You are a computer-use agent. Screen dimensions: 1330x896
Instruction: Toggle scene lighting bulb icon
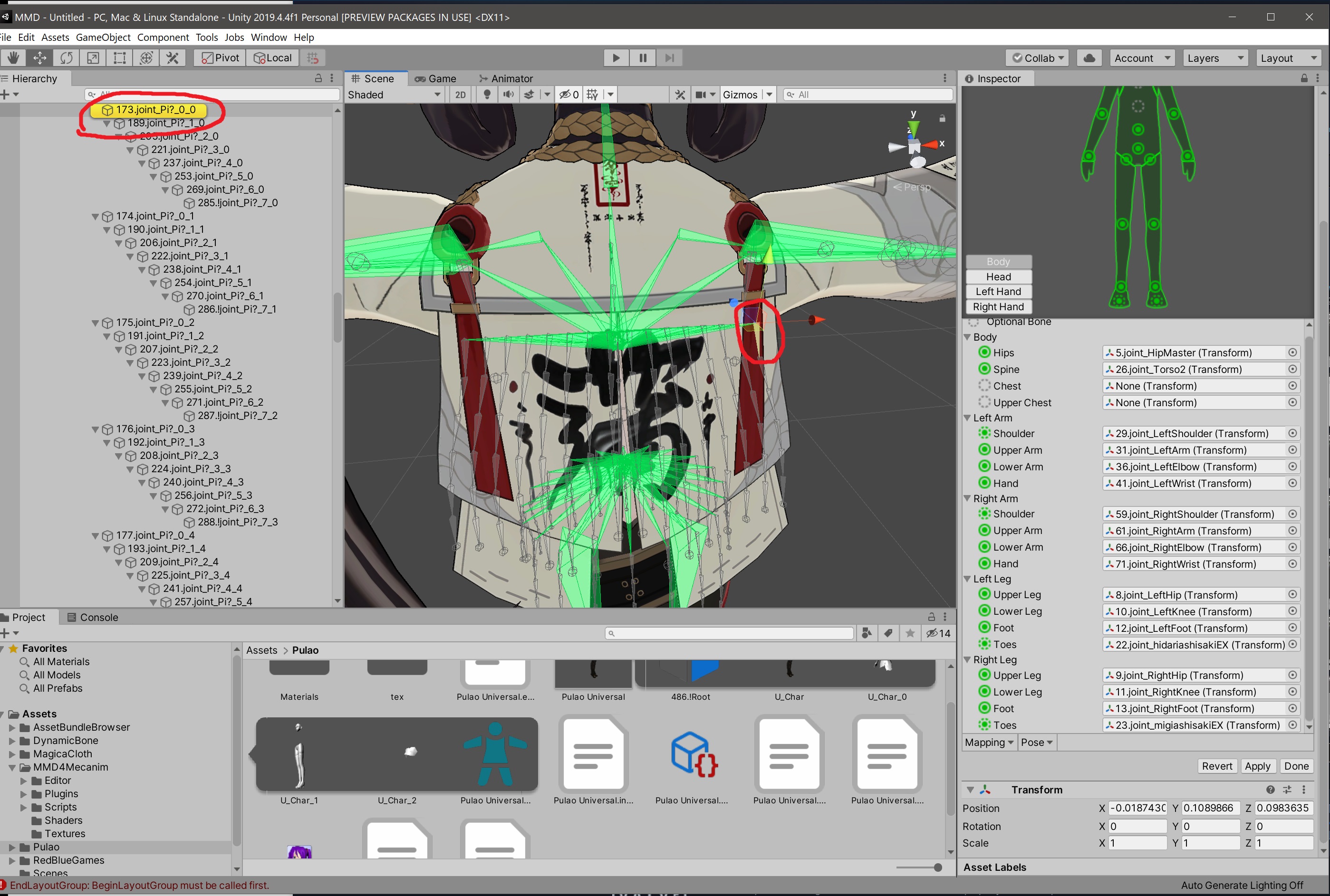[x=487, y=94]
